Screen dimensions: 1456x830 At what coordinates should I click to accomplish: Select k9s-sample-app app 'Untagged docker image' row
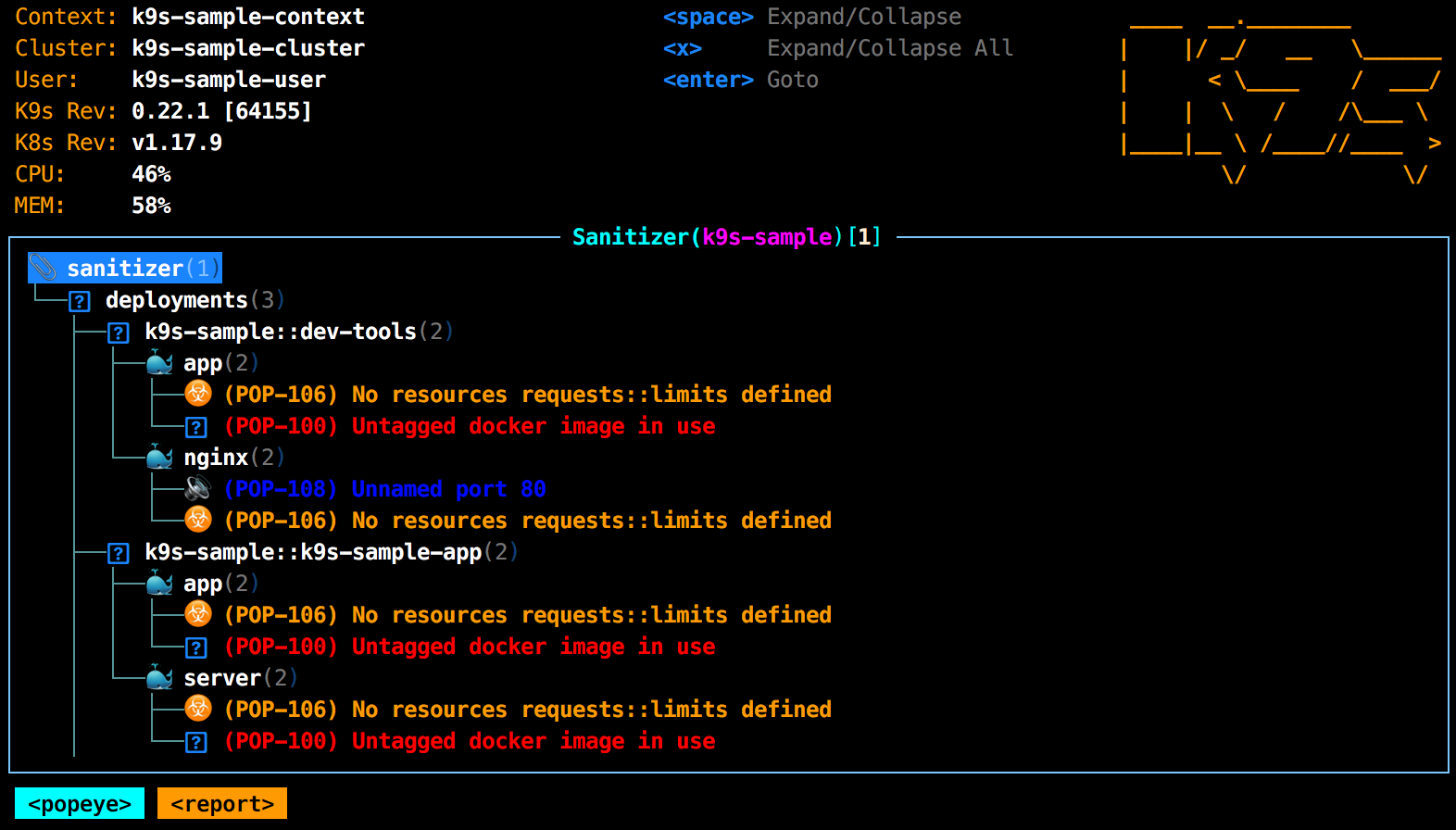click(470, 647)
